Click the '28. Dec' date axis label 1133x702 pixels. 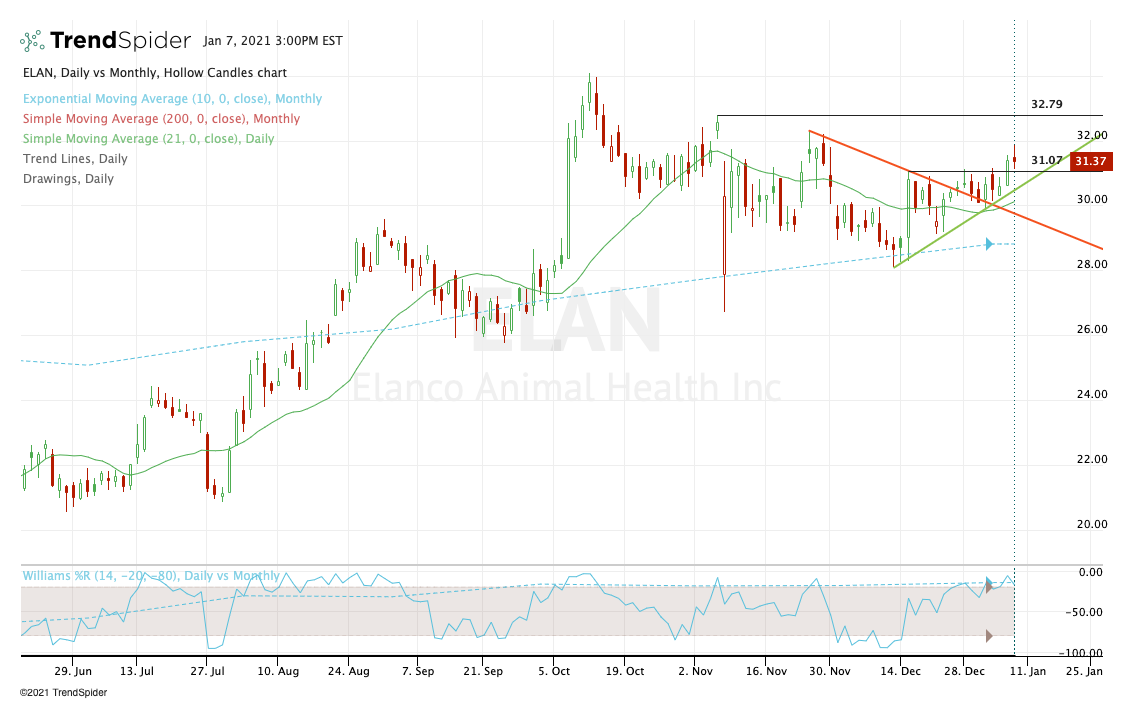coord(964,671)
